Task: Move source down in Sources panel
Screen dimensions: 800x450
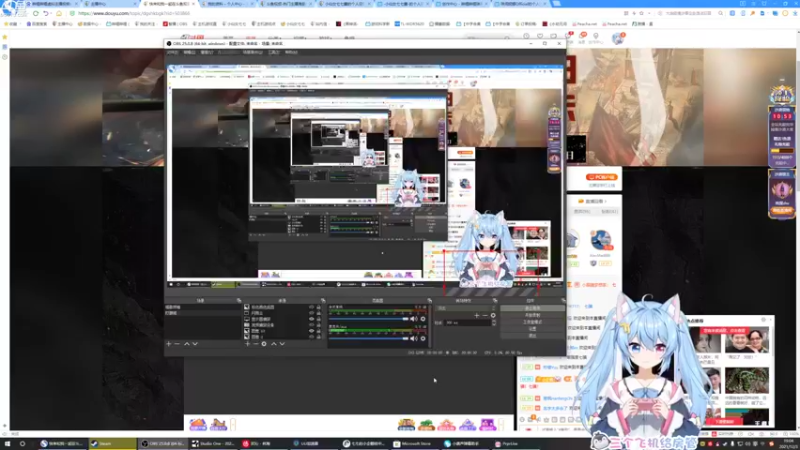Action: coord(282,344)
